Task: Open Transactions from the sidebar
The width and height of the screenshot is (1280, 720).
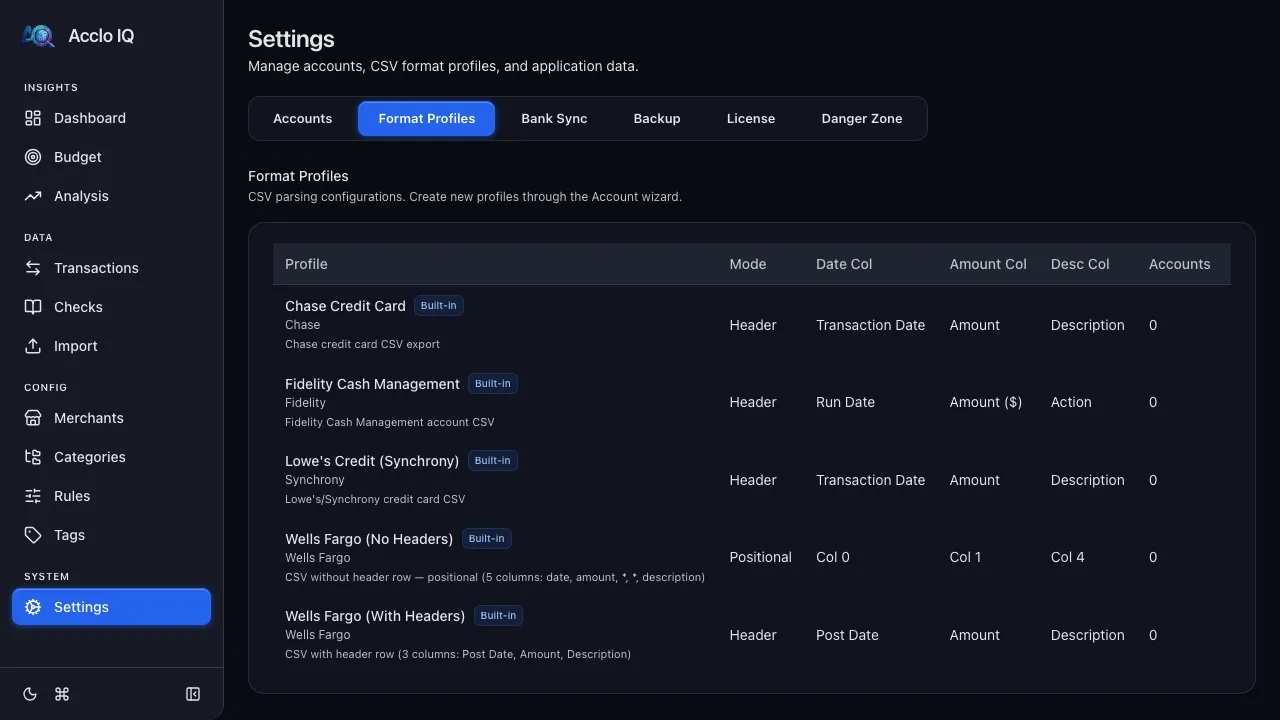Action: (111, 268)
